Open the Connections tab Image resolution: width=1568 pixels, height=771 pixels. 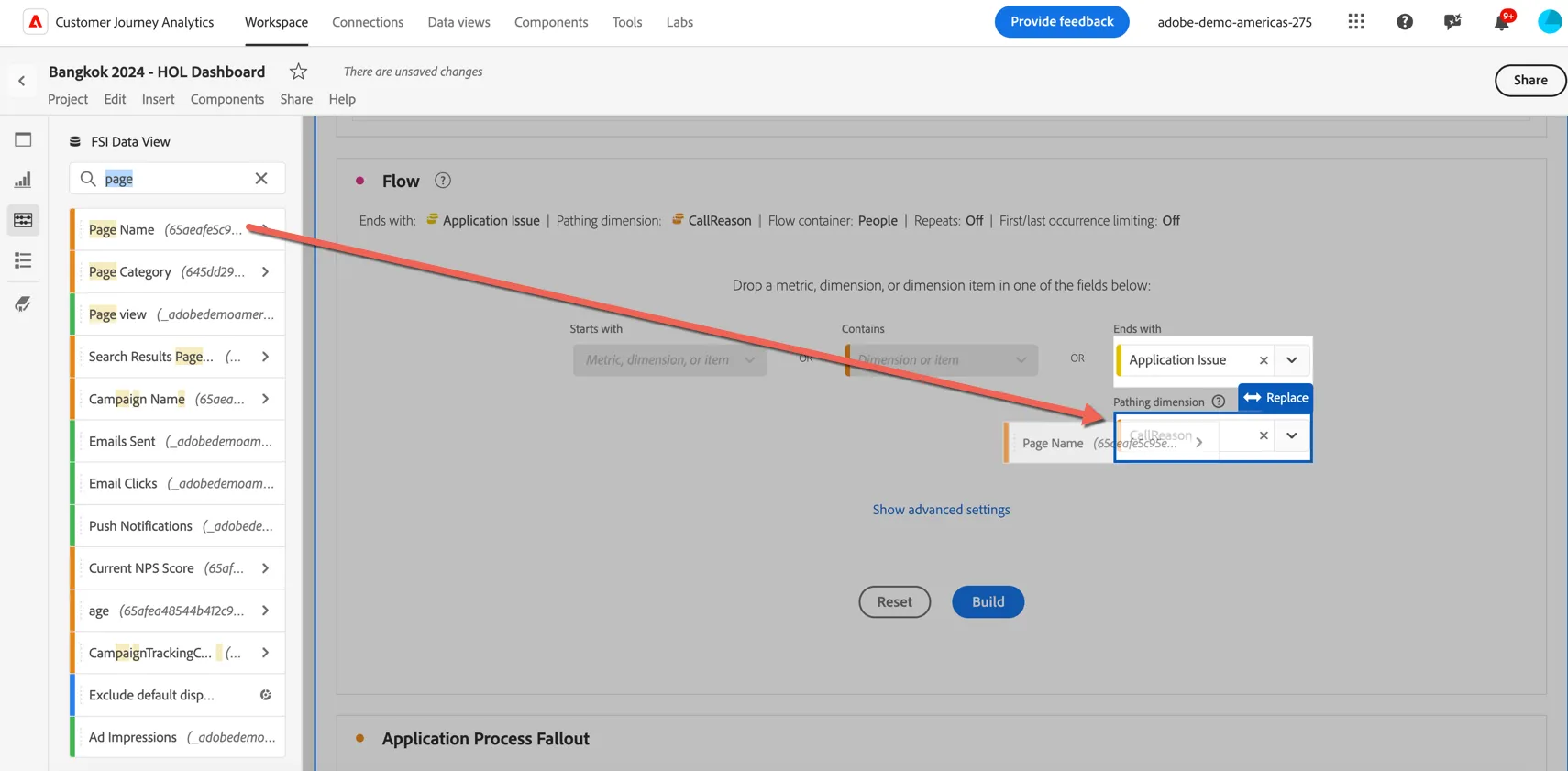[368, 22]
